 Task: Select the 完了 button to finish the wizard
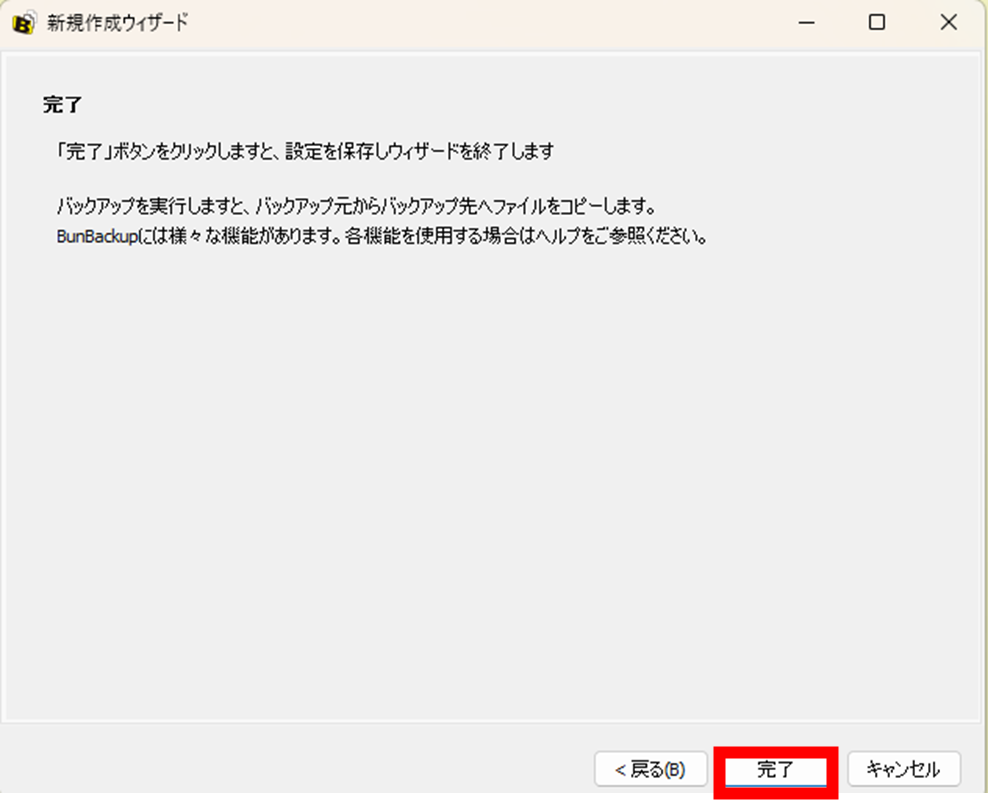tap(775, 769)
